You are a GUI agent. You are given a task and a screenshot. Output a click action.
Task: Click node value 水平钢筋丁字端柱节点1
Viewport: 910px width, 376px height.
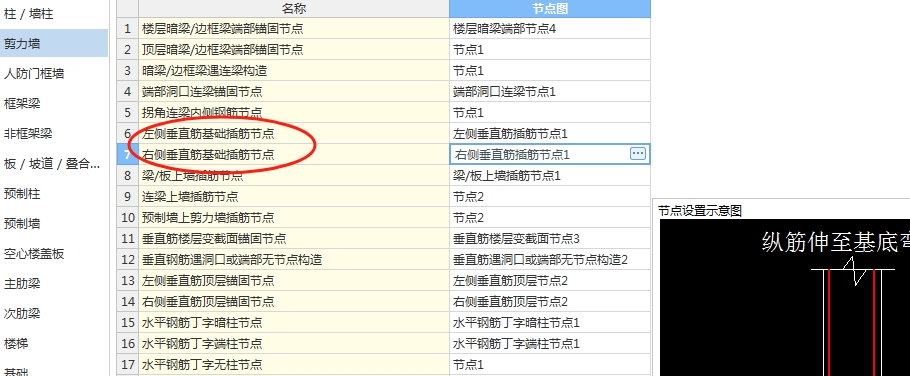550,344
